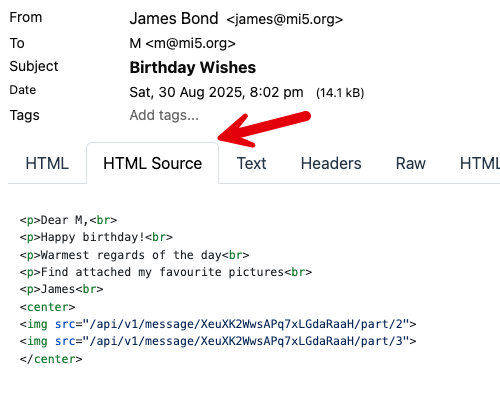The image size is (500, 403).
Task: Click sender address james@mi5.org
Action: [x=285, y=19]
